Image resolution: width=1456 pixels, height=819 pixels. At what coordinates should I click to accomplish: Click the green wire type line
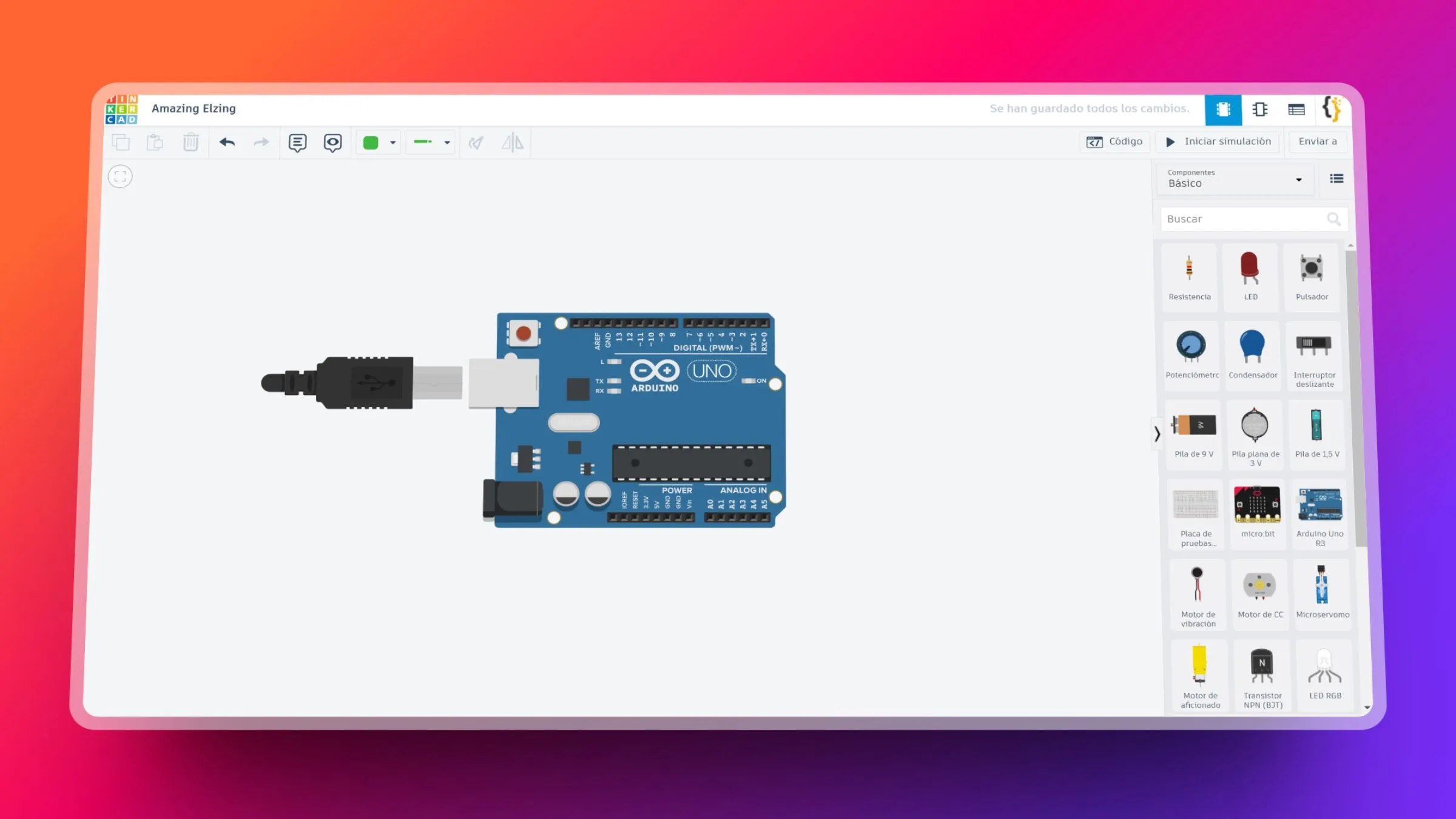point(423,142)
